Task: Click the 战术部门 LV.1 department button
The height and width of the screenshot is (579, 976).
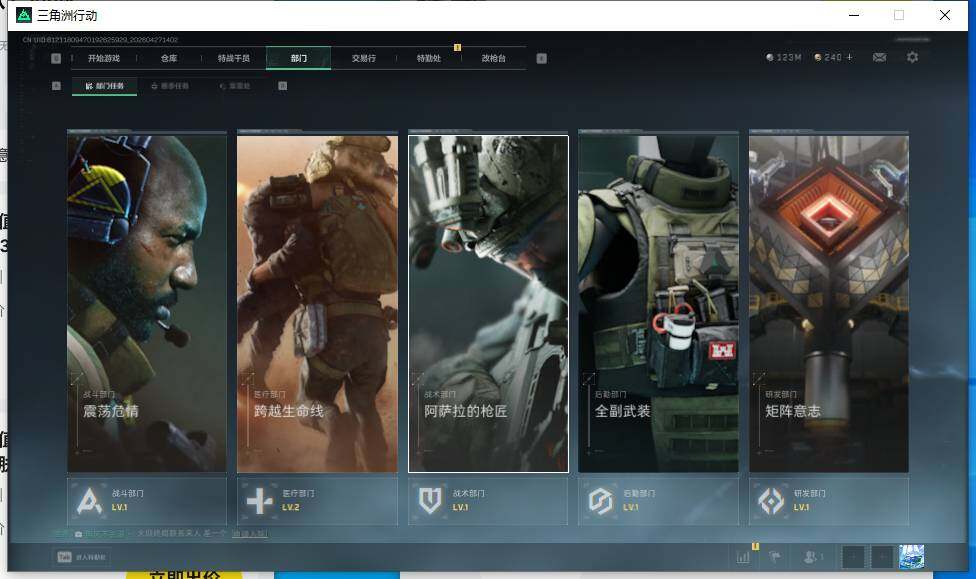Action: pos(488,501)
